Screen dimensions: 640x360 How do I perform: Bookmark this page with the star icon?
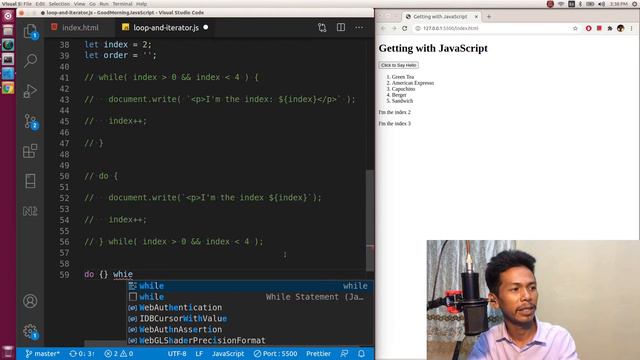pos(575,28)
